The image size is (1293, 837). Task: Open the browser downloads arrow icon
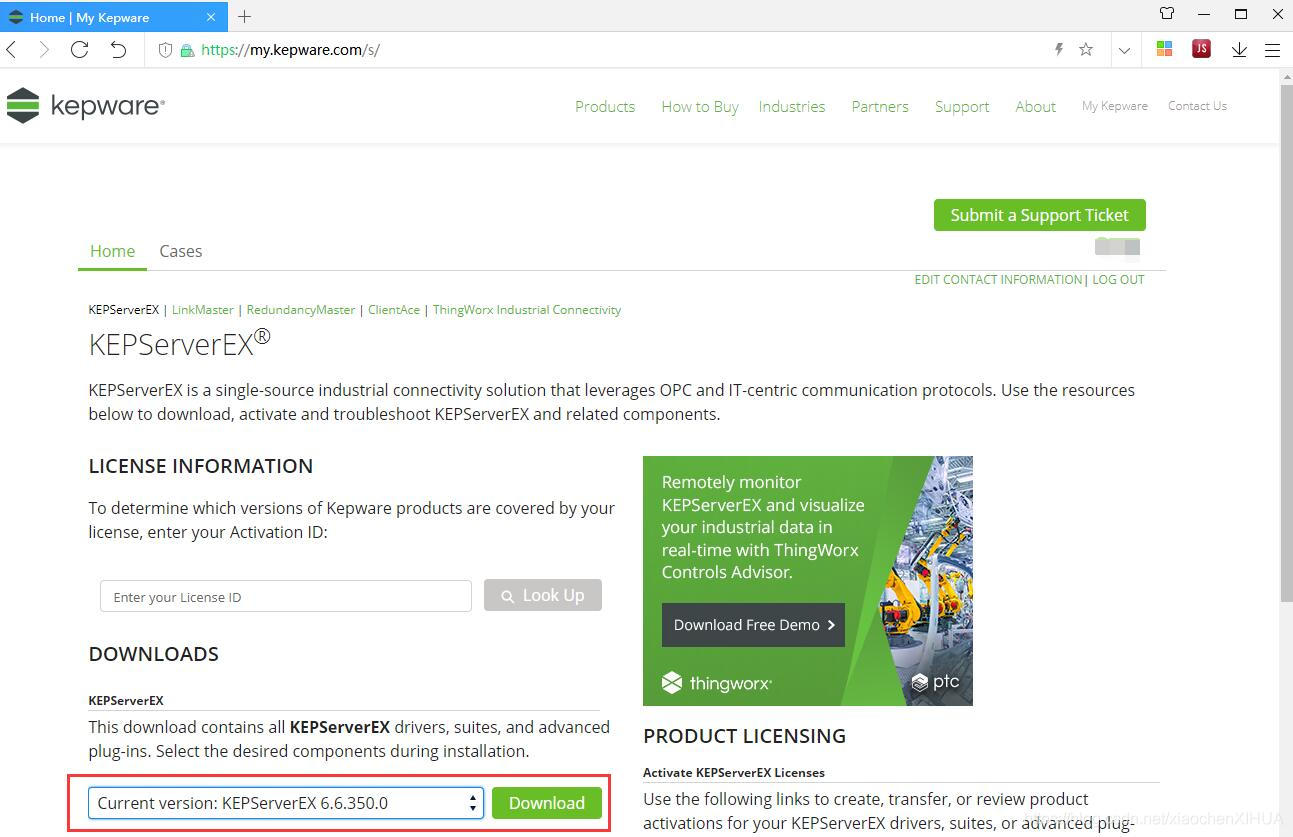[1239, 49]
